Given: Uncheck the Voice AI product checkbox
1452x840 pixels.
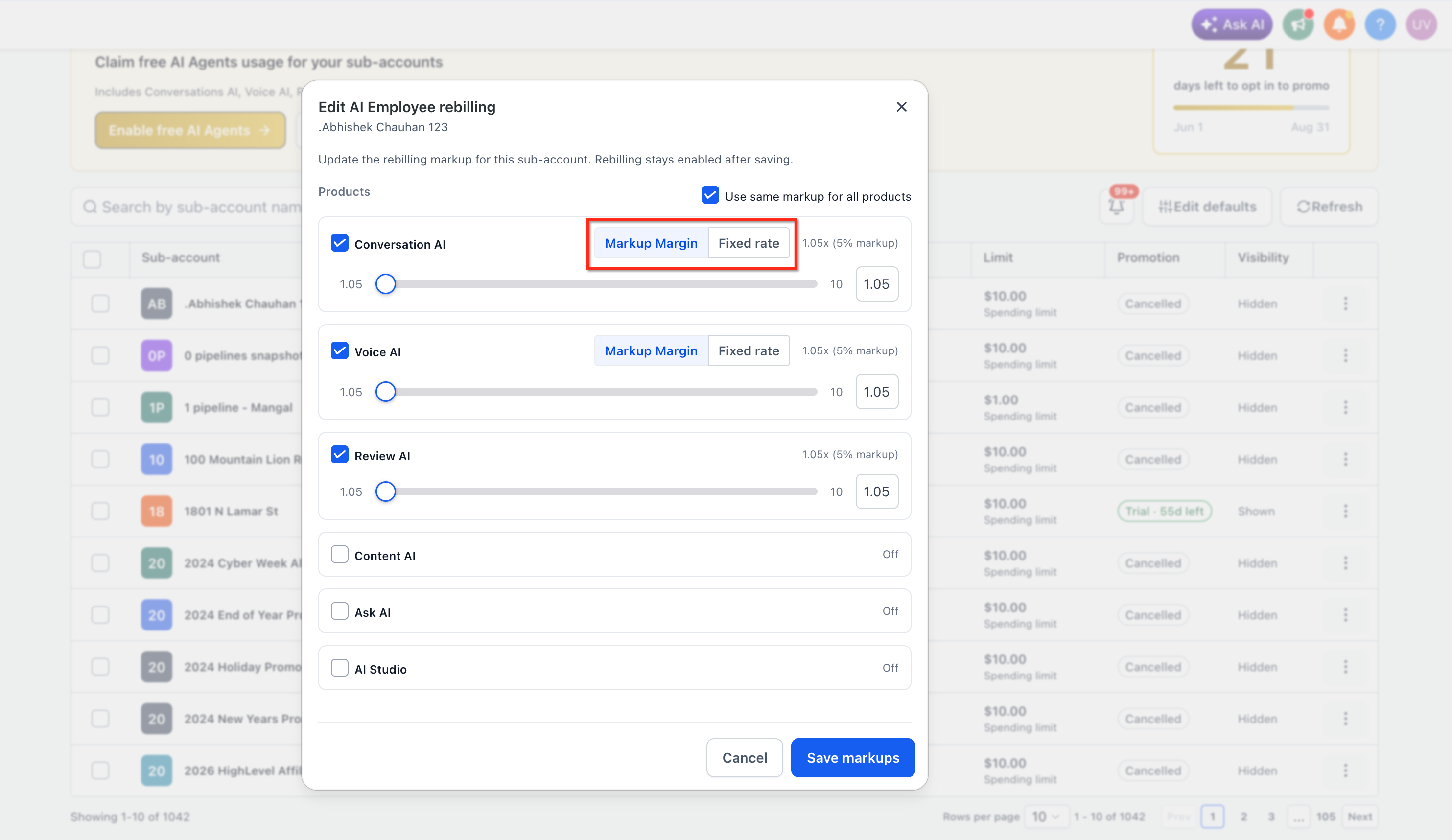Looking at the screenshot, I should [x=339, y=351].
